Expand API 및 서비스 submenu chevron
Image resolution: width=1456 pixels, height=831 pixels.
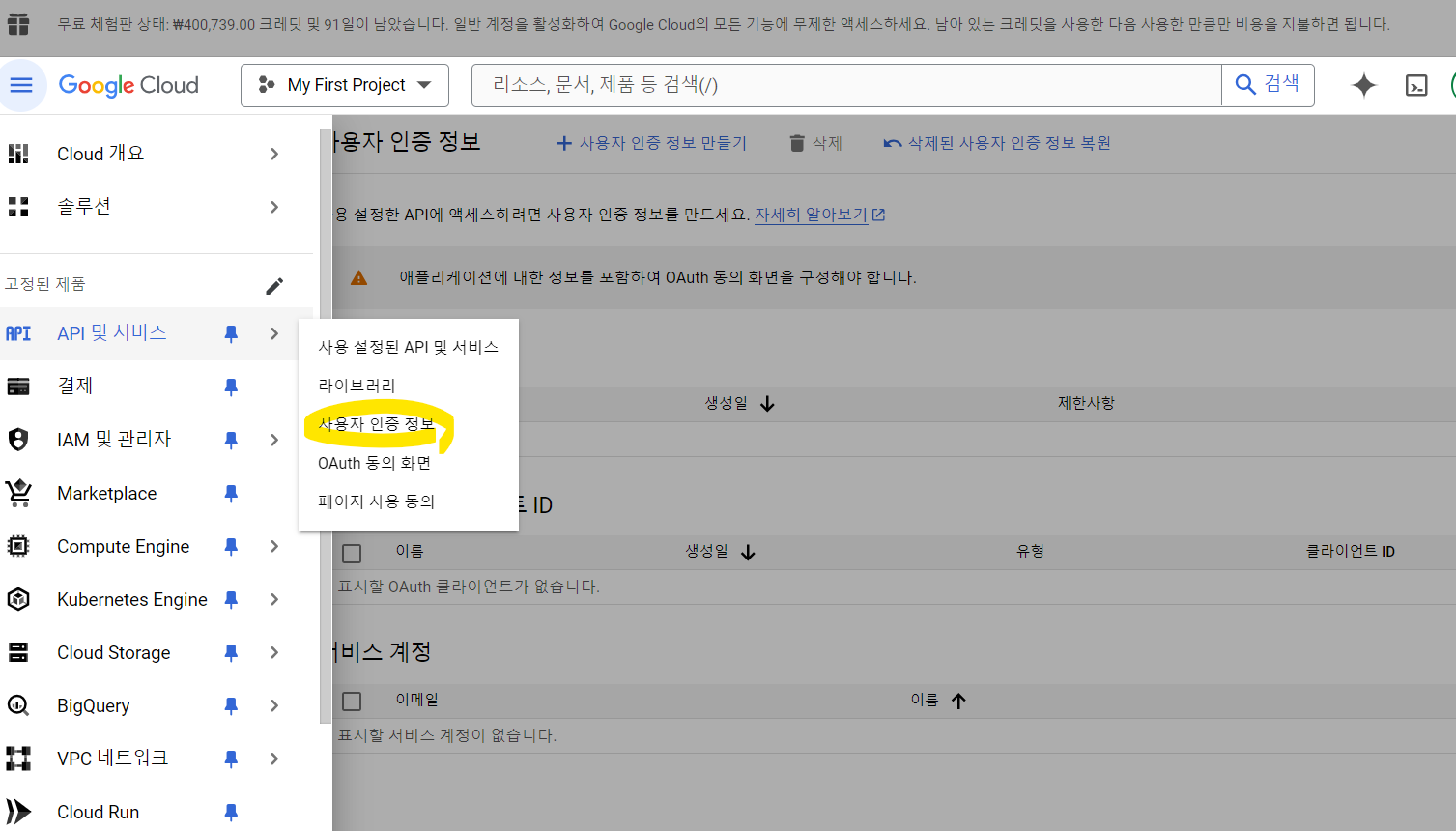(x=274, y=333)
